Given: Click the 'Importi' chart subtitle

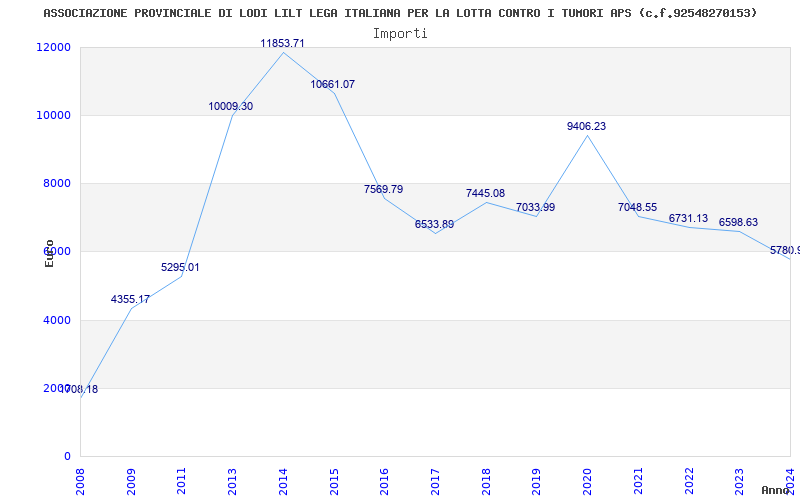Looking at the screenshot, I should tap(400, 34).
